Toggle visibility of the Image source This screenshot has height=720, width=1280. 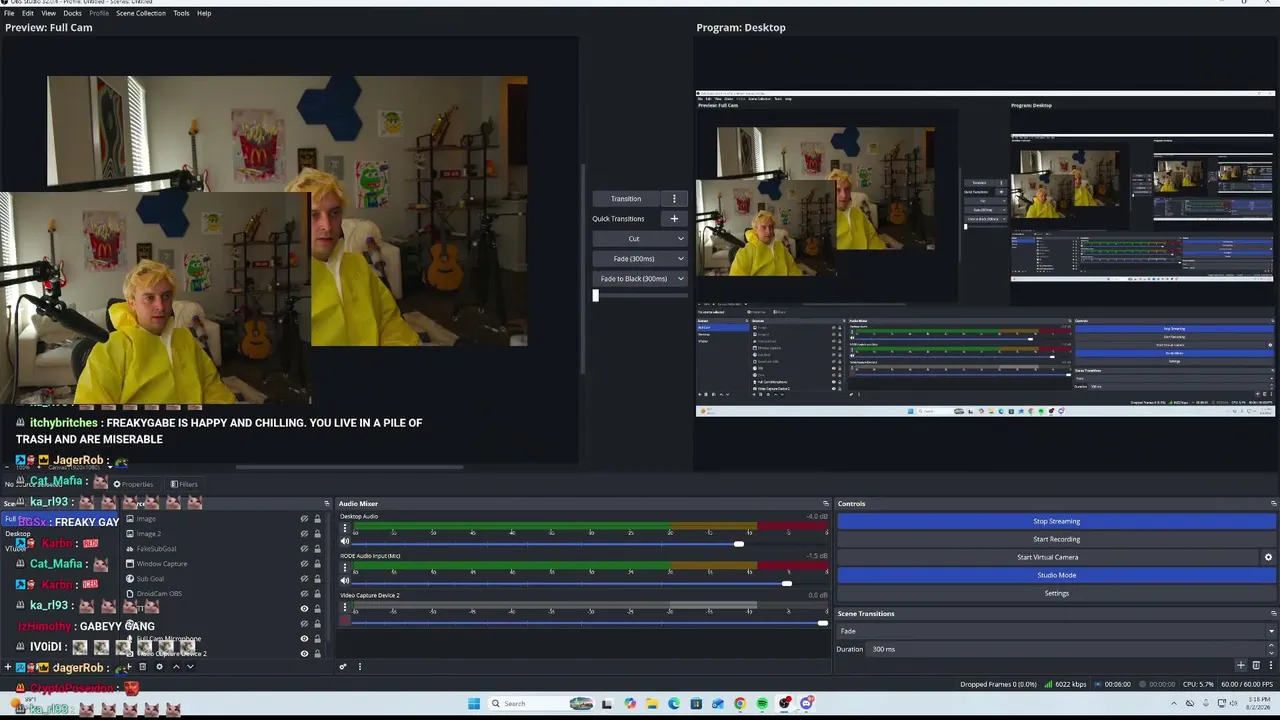tap(304, 519)
